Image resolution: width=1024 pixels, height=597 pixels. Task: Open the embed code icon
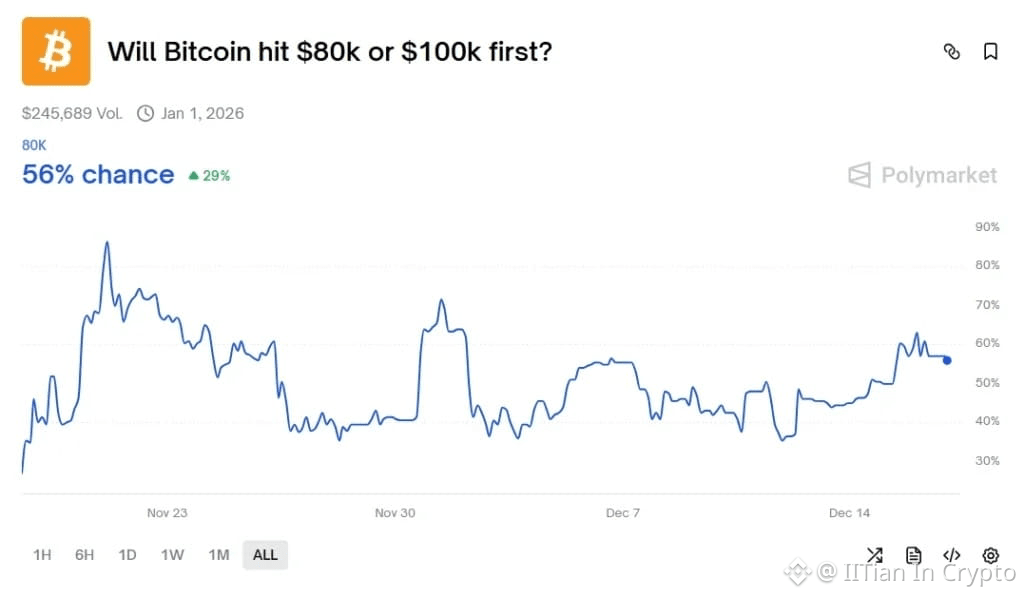tap(952, 555)
